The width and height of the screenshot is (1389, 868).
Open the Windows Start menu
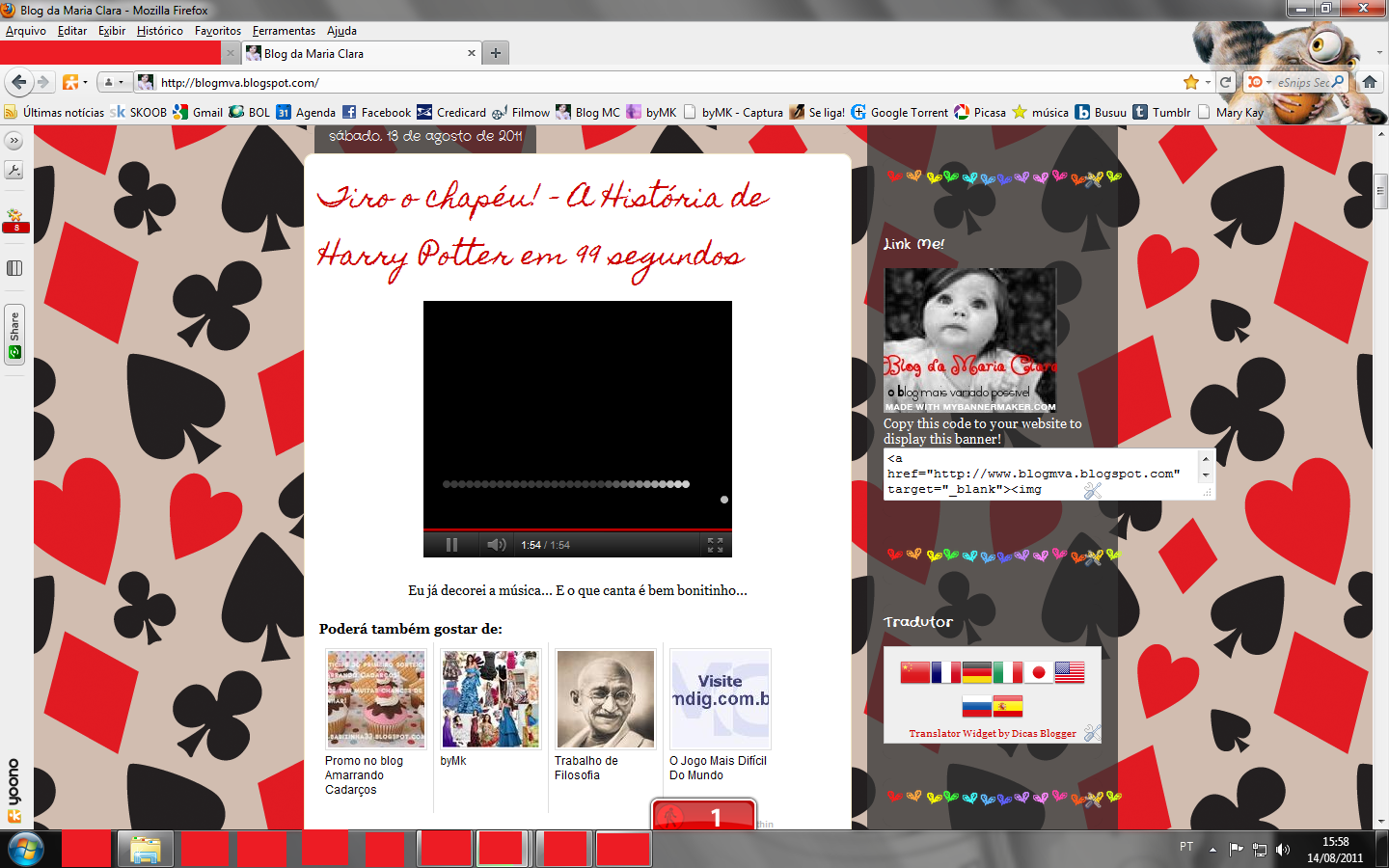[x=26, y=850]
